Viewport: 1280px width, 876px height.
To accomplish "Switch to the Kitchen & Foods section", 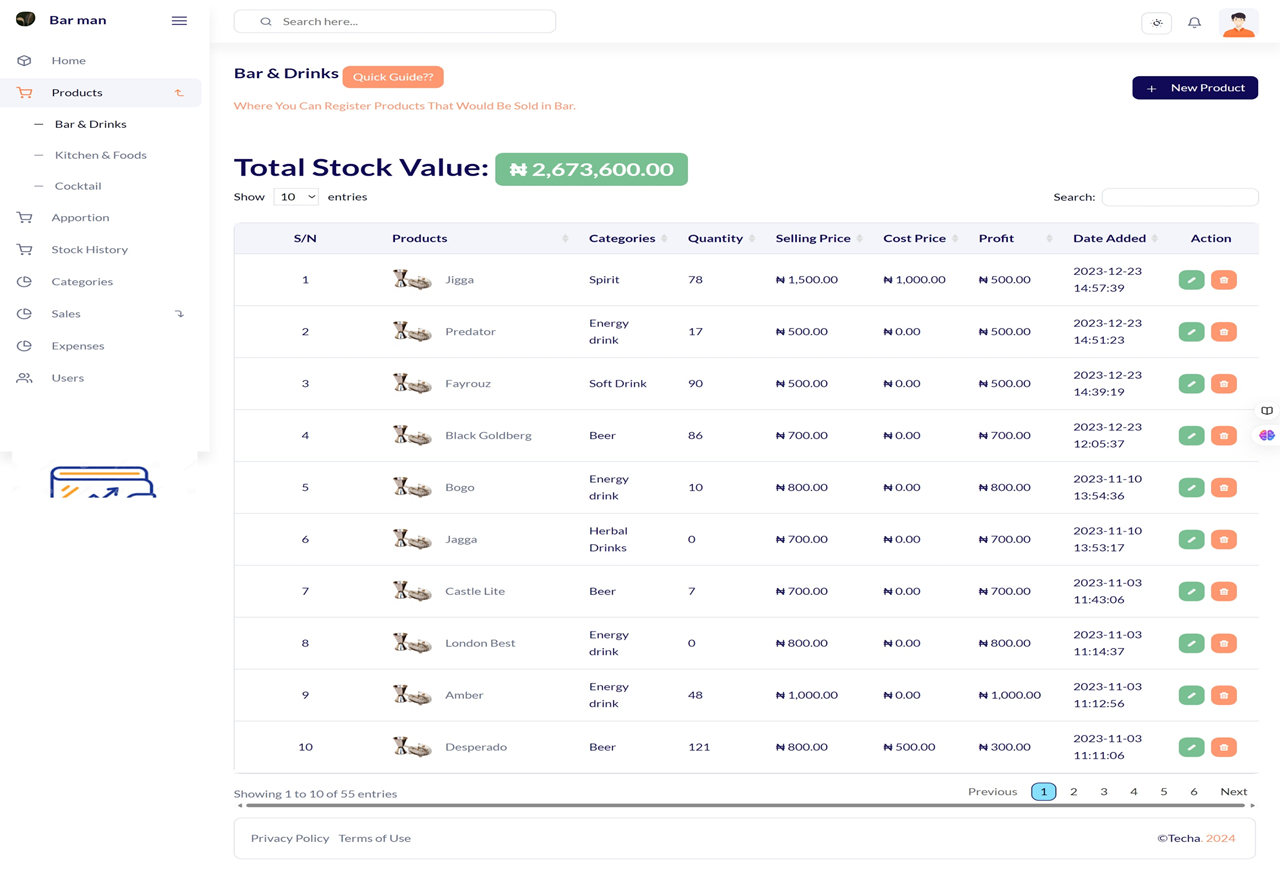I will click(101, 154).
